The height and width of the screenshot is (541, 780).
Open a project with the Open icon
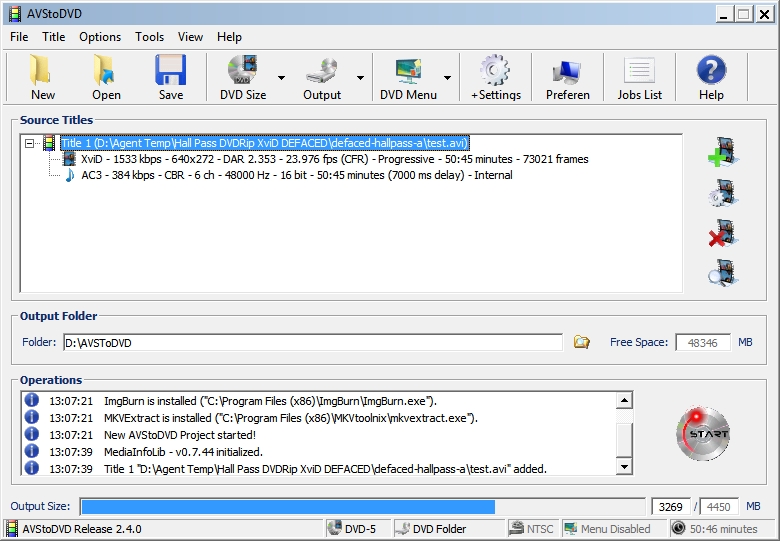click(105, 77)
